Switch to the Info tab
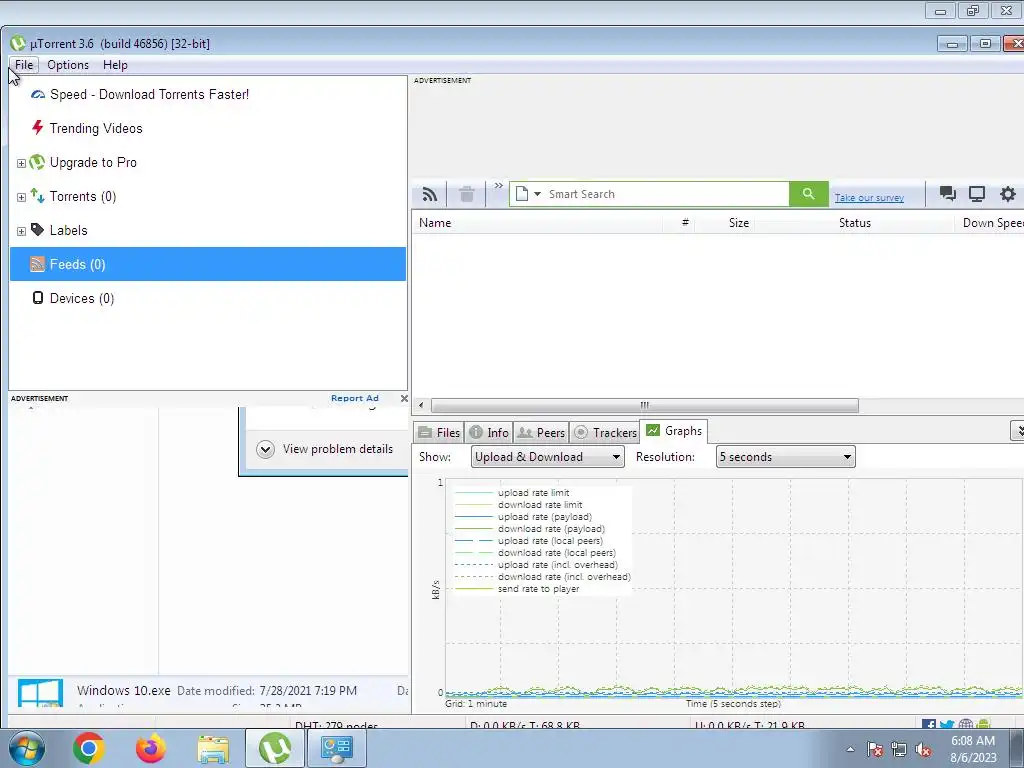This screenshot has height=768, width=1024. 488,432
